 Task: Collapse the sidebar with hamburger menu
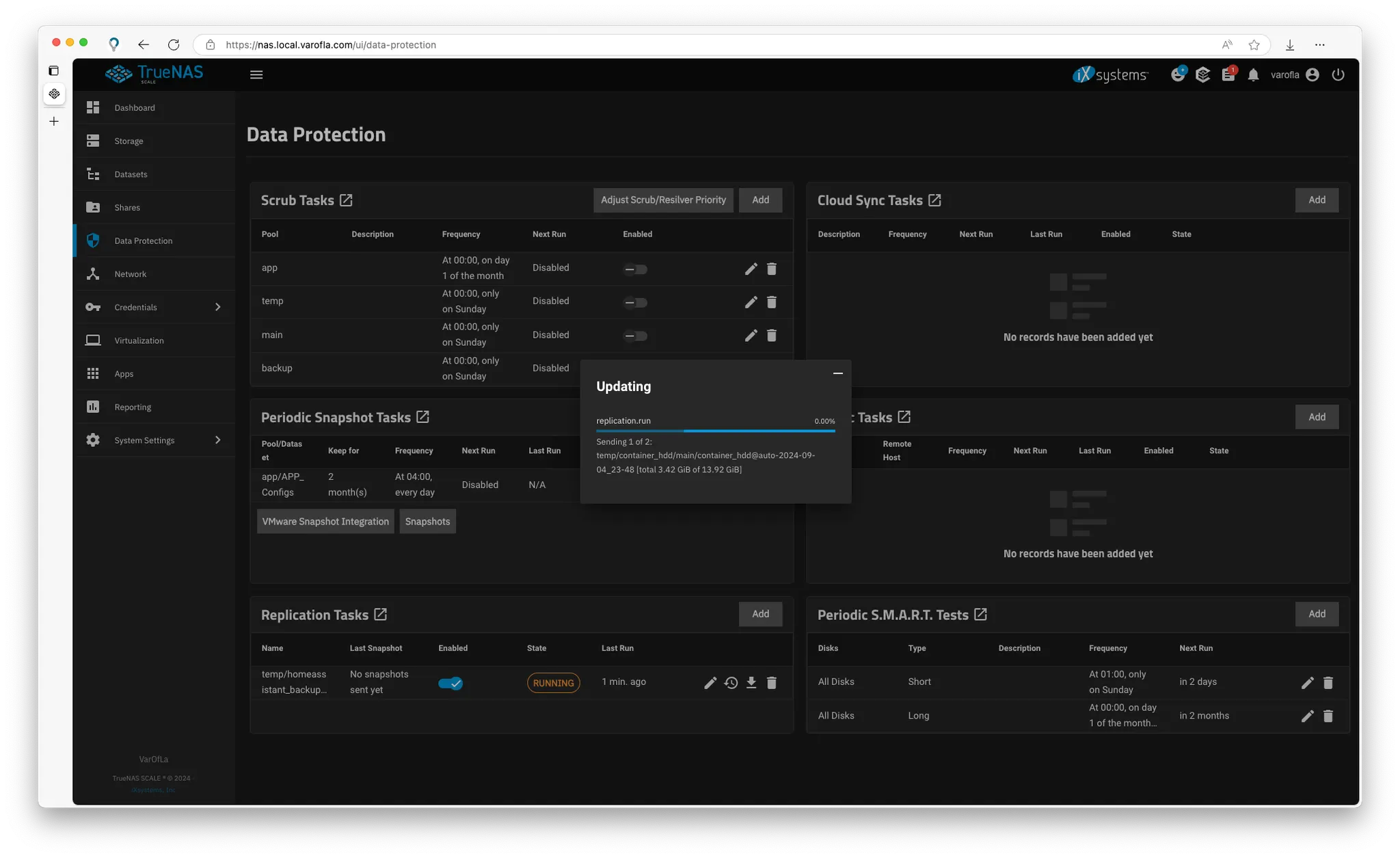[256, 75]
